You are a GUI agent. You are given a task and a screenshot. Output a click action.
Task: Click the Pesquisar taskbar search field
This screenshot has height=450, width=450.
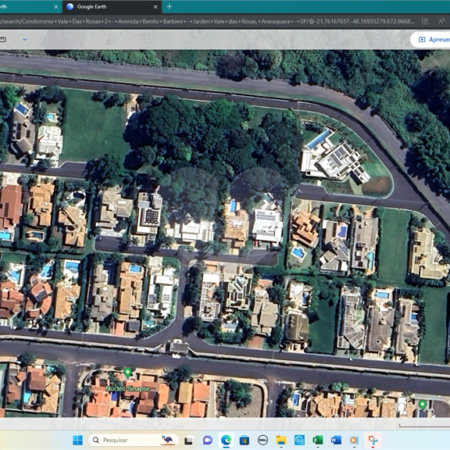[133, 440]
